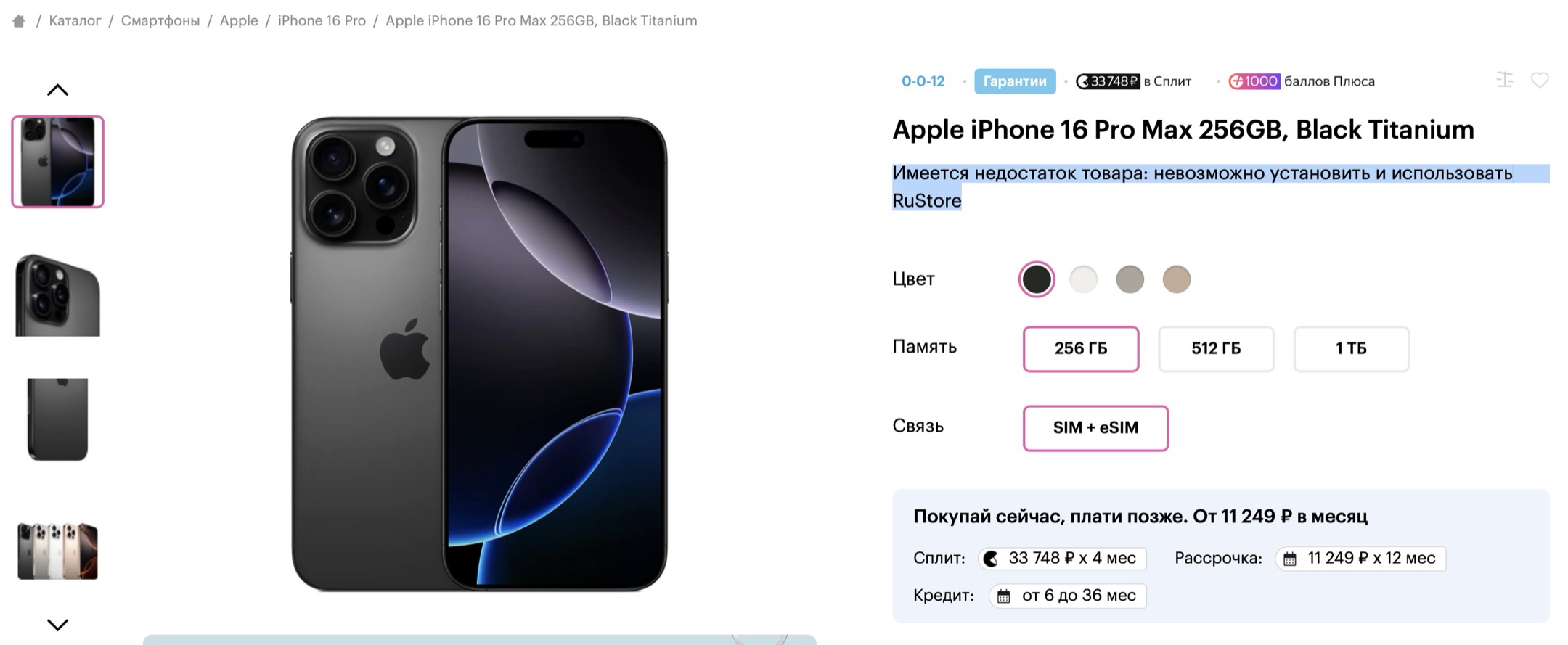Select 1 ТБ memory option
1568x645 pixels.
(1351, 349)
